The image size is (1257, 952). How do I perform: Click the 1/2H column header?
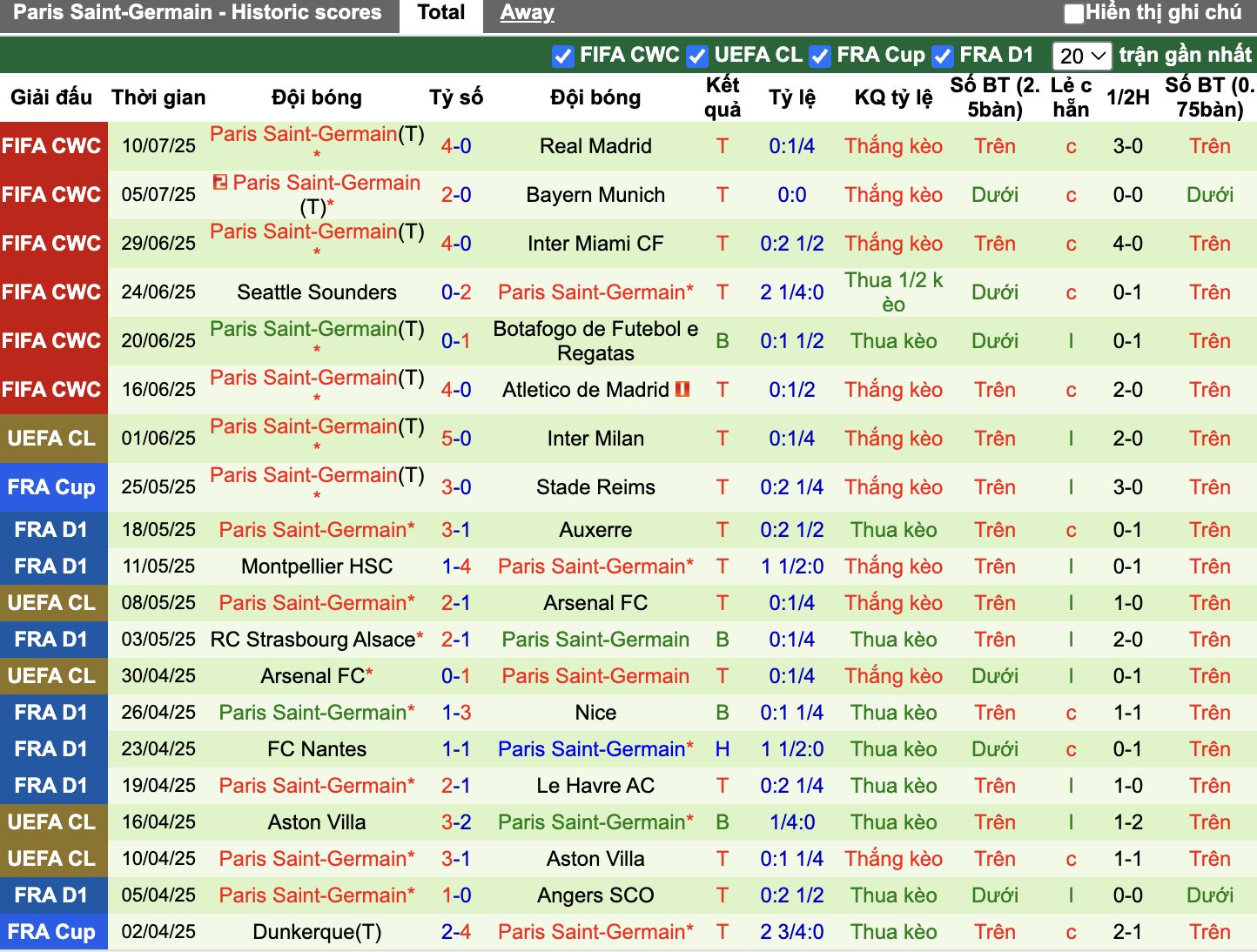(1127, 97)
